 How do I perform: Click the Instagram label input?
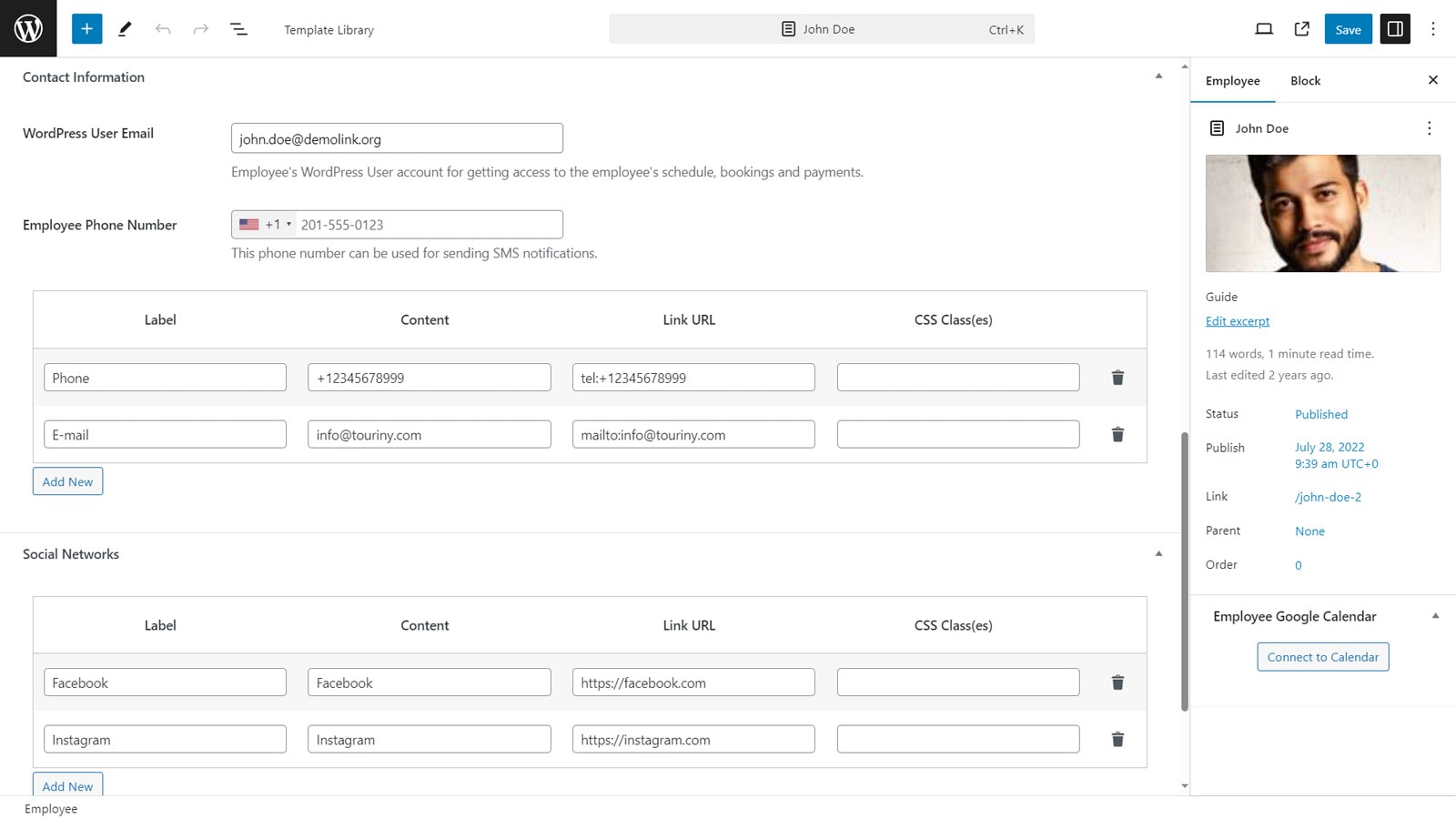pyautogui.click(x=165, y=739)
